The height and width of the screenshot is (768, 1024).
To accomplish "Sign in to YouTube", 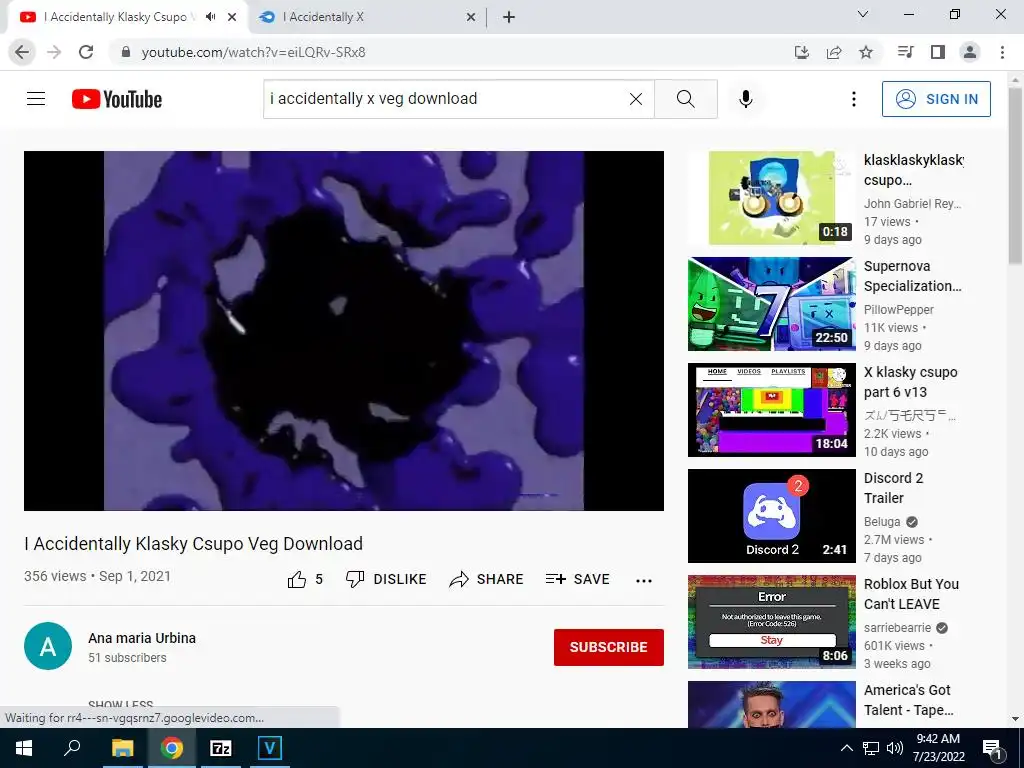I will tap(936, 99).
